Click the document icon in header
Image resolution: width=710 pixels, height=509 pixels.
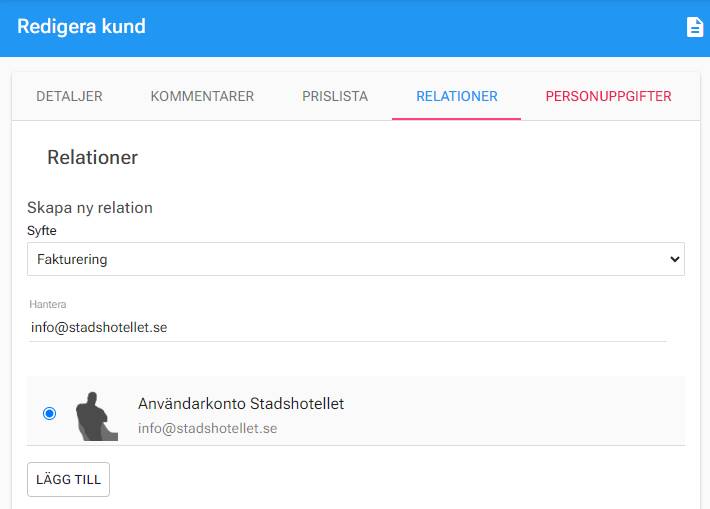pyautogui.click(x=695, y=27)
